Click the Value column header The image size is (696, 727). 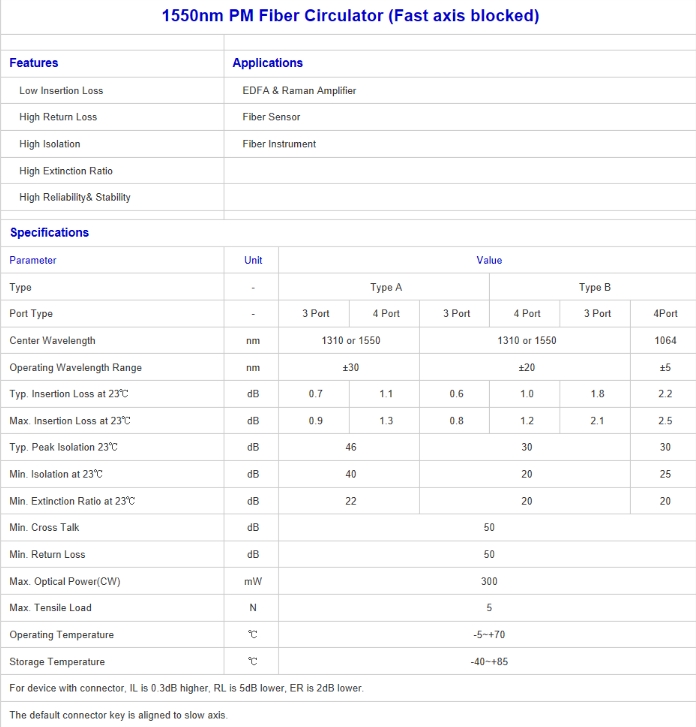pos(489,260)
